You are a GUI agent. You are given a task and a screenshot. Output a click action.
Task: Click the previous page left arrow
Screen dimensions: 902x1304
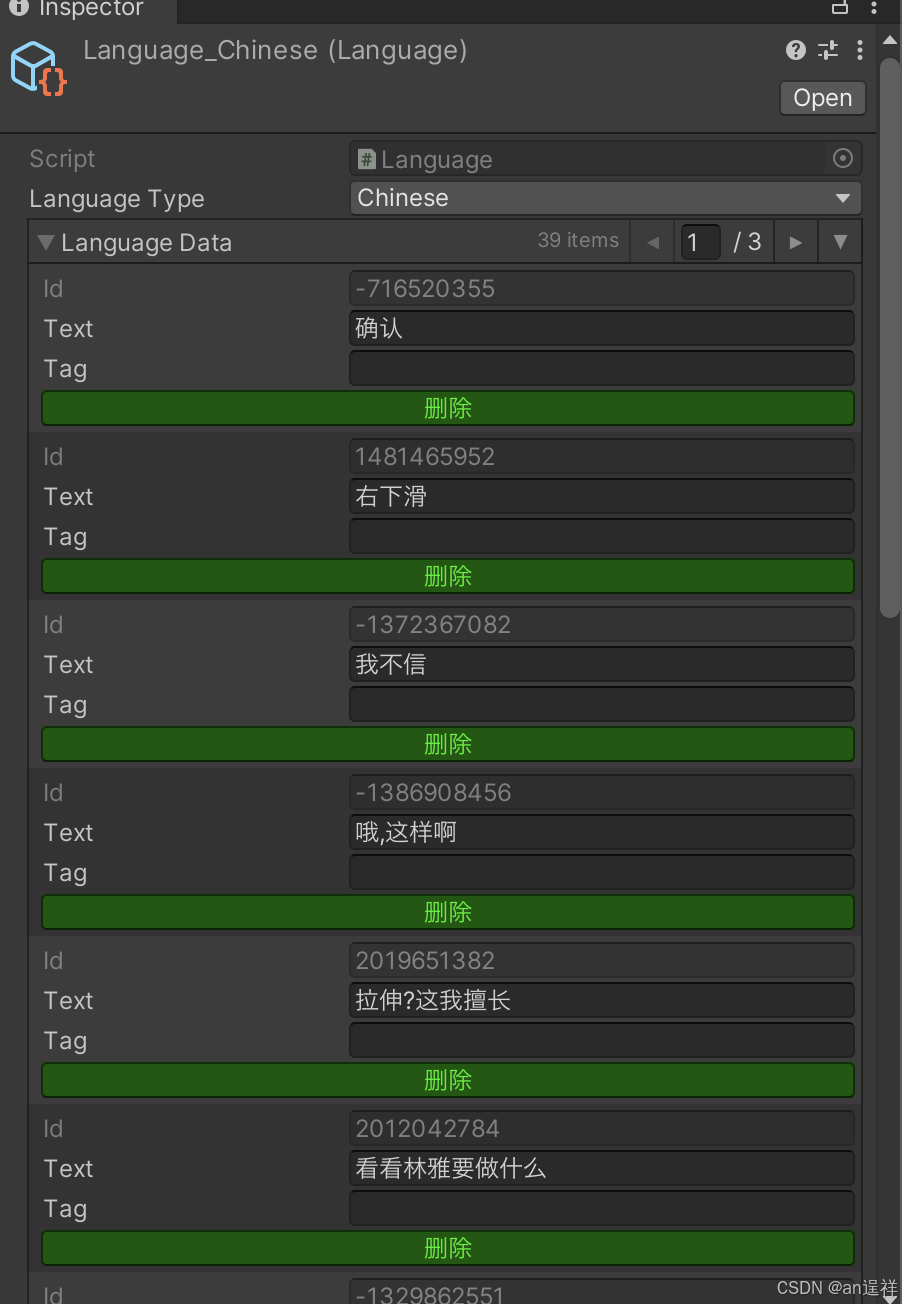(652, 241)
